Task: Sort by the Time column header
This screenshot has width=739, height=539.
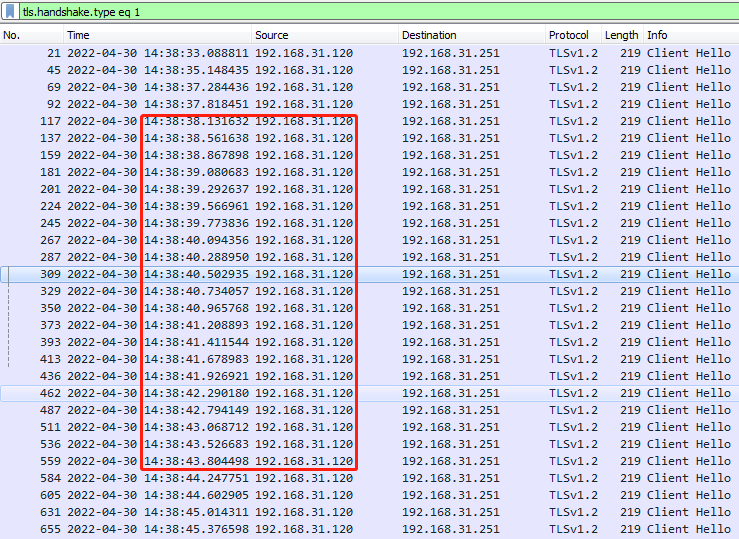Action: click(157, 35)
